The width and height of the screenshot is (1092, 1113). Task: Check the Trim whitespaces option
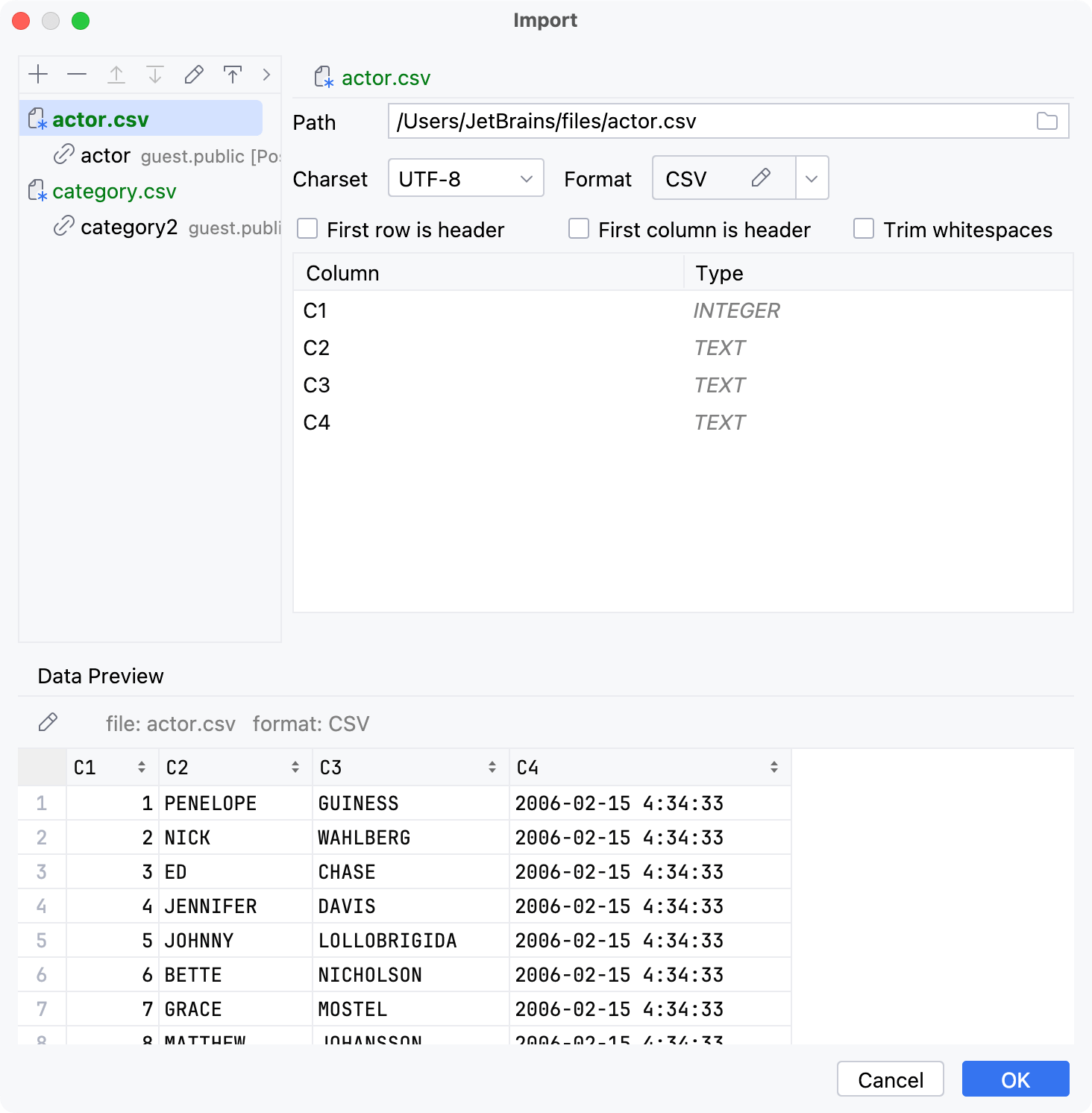(x=863, y=229)
